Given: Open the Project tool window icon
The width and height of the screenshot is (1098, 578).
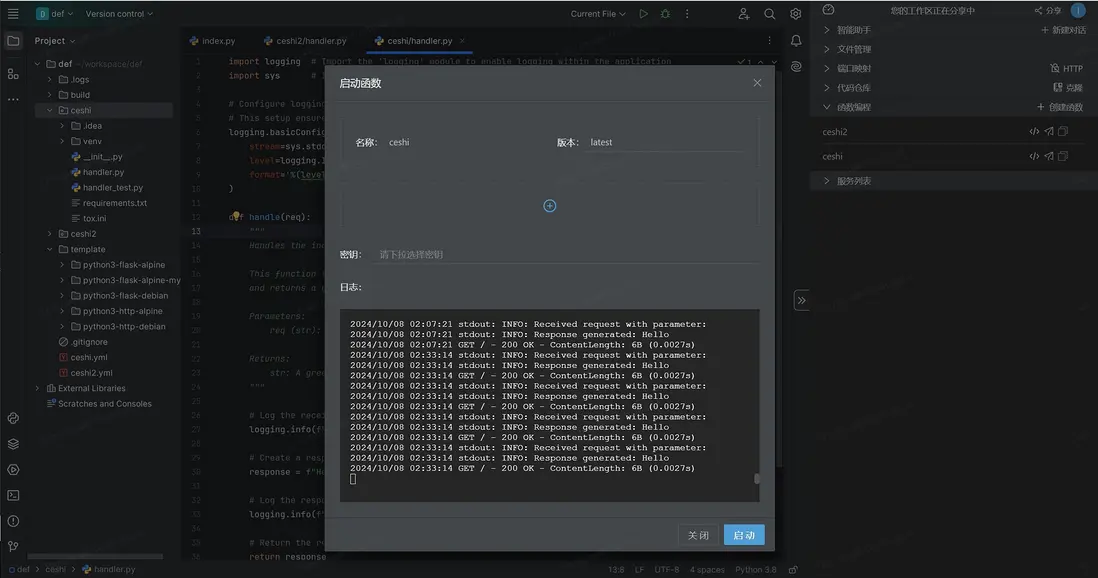Looking at the screenshot, I should [x=13, y=41].
